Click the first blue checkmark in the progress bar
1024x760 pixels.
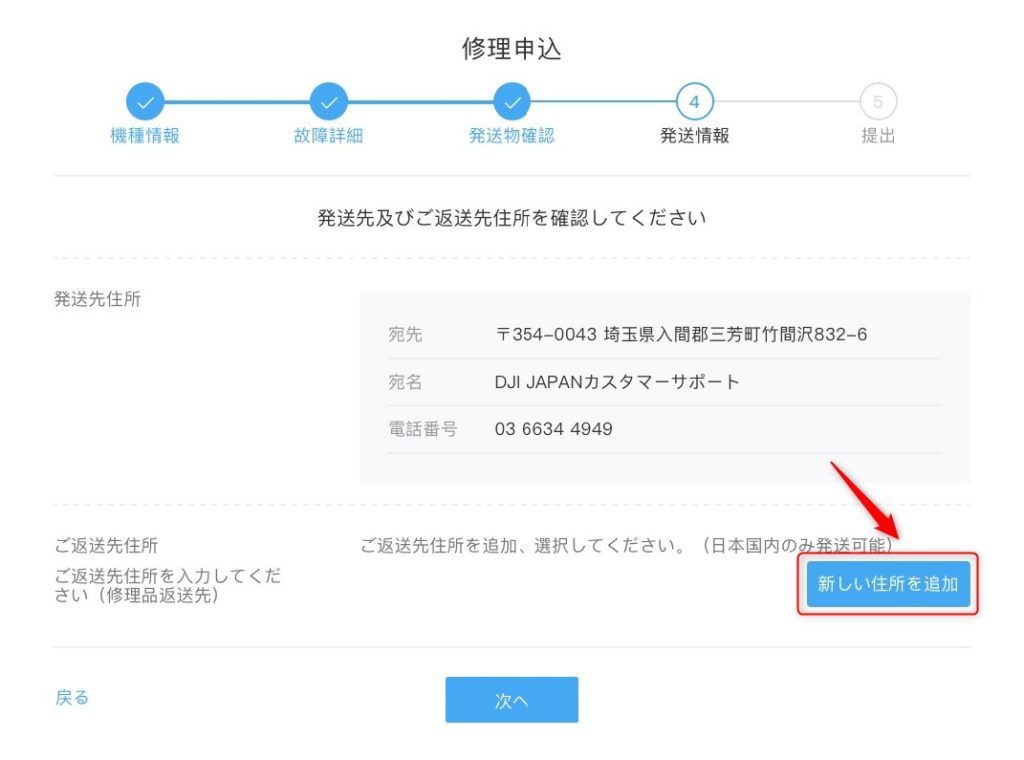[x=145, y=101]
